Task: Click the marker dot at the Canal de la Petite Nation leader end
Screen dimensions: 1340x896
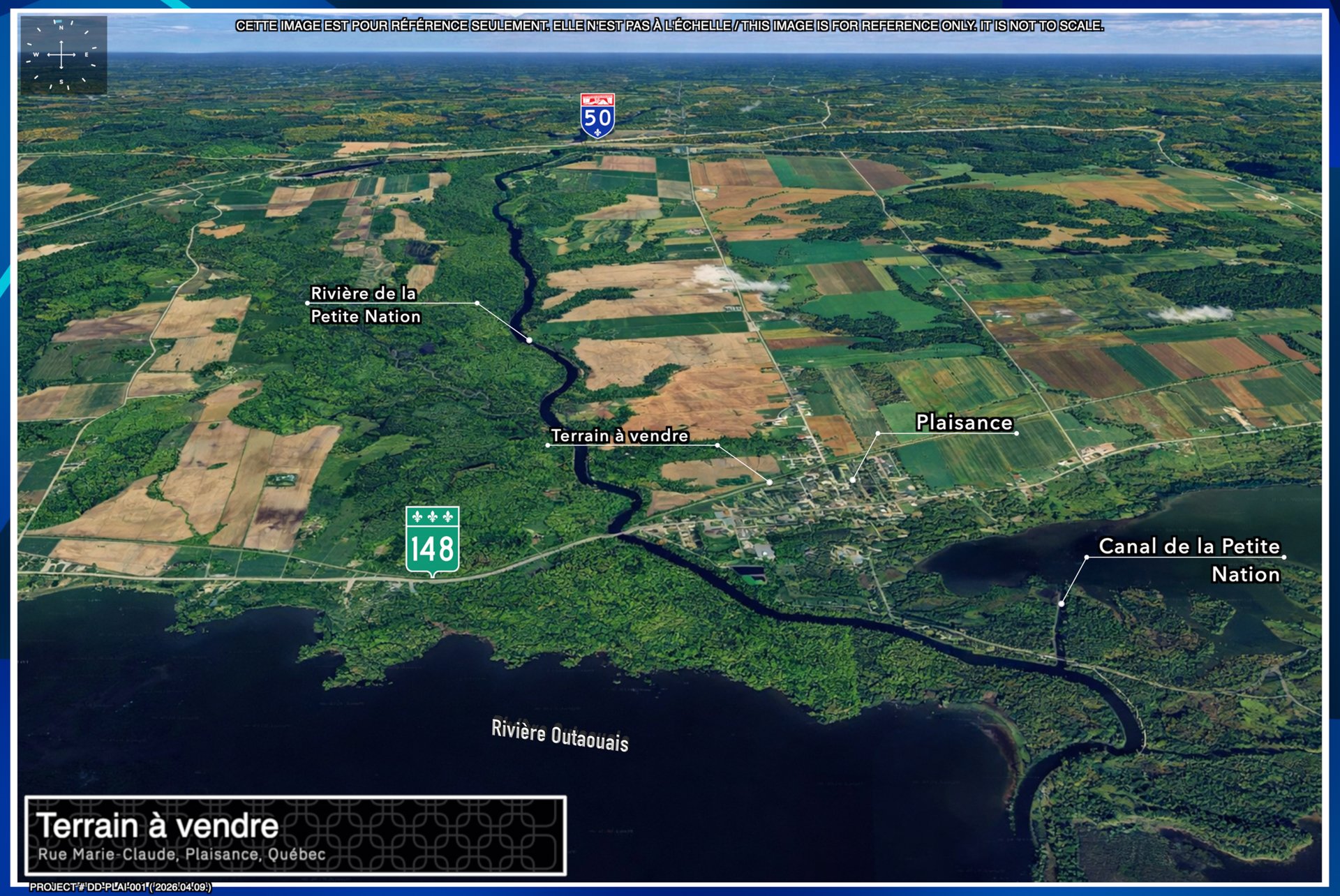Action: (1062, 604)
